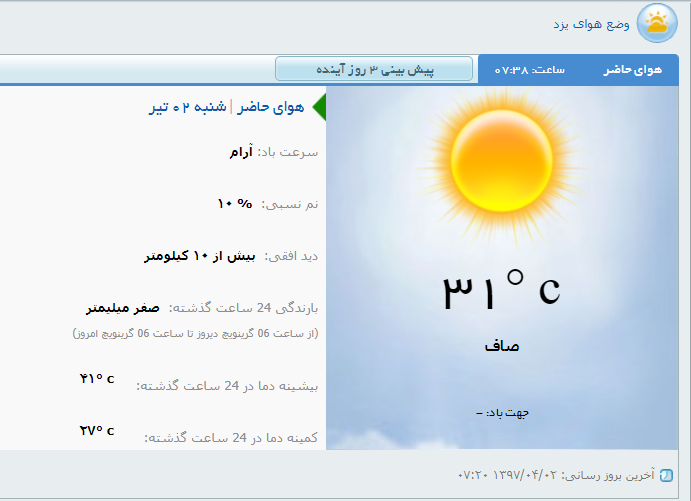Click the 'وضع هوای یزد' title text
This screenshot has height=501, width=691.
coord(594,23)
